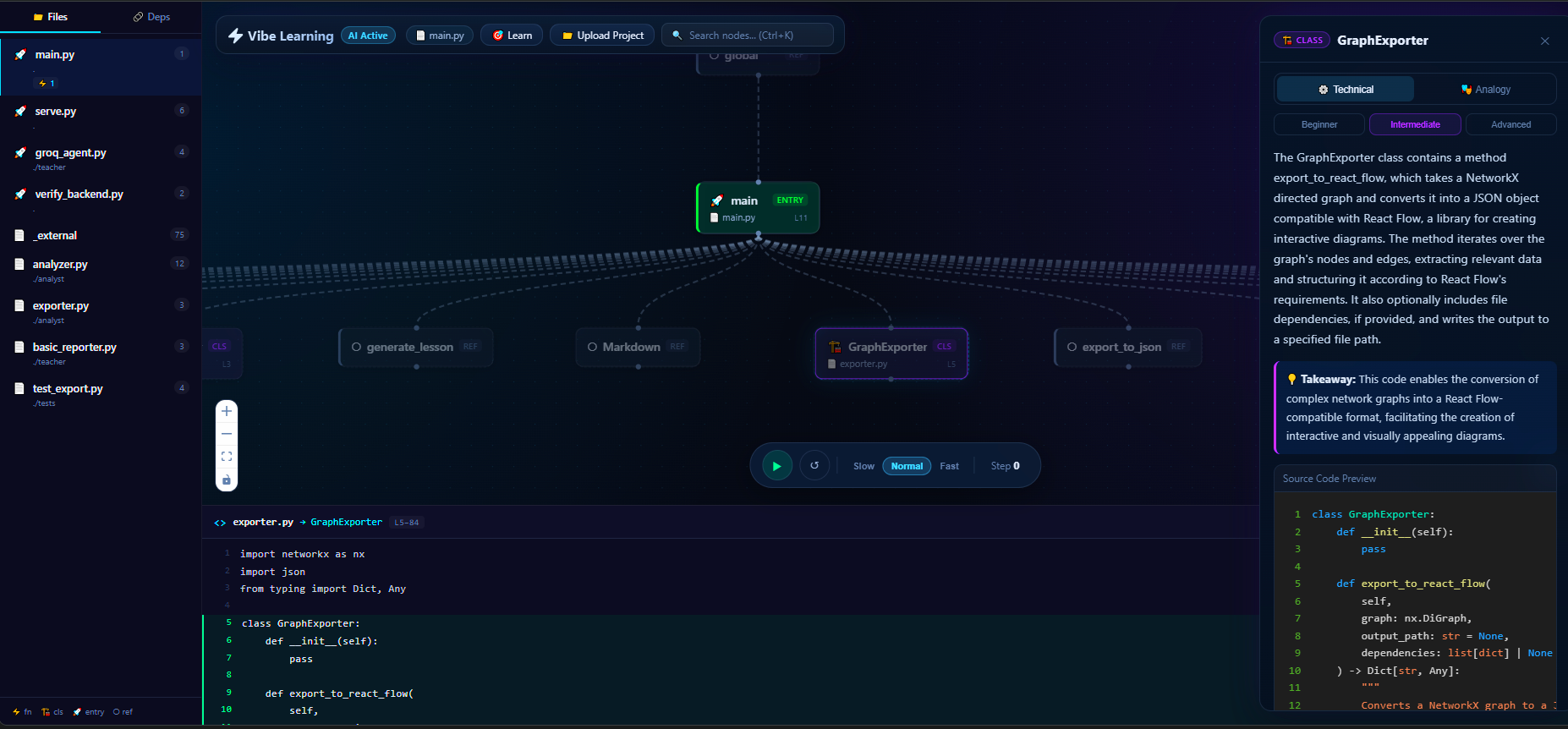1568x729 pixels.
Task: Switch to the Files tab
Action: (50, 17)
